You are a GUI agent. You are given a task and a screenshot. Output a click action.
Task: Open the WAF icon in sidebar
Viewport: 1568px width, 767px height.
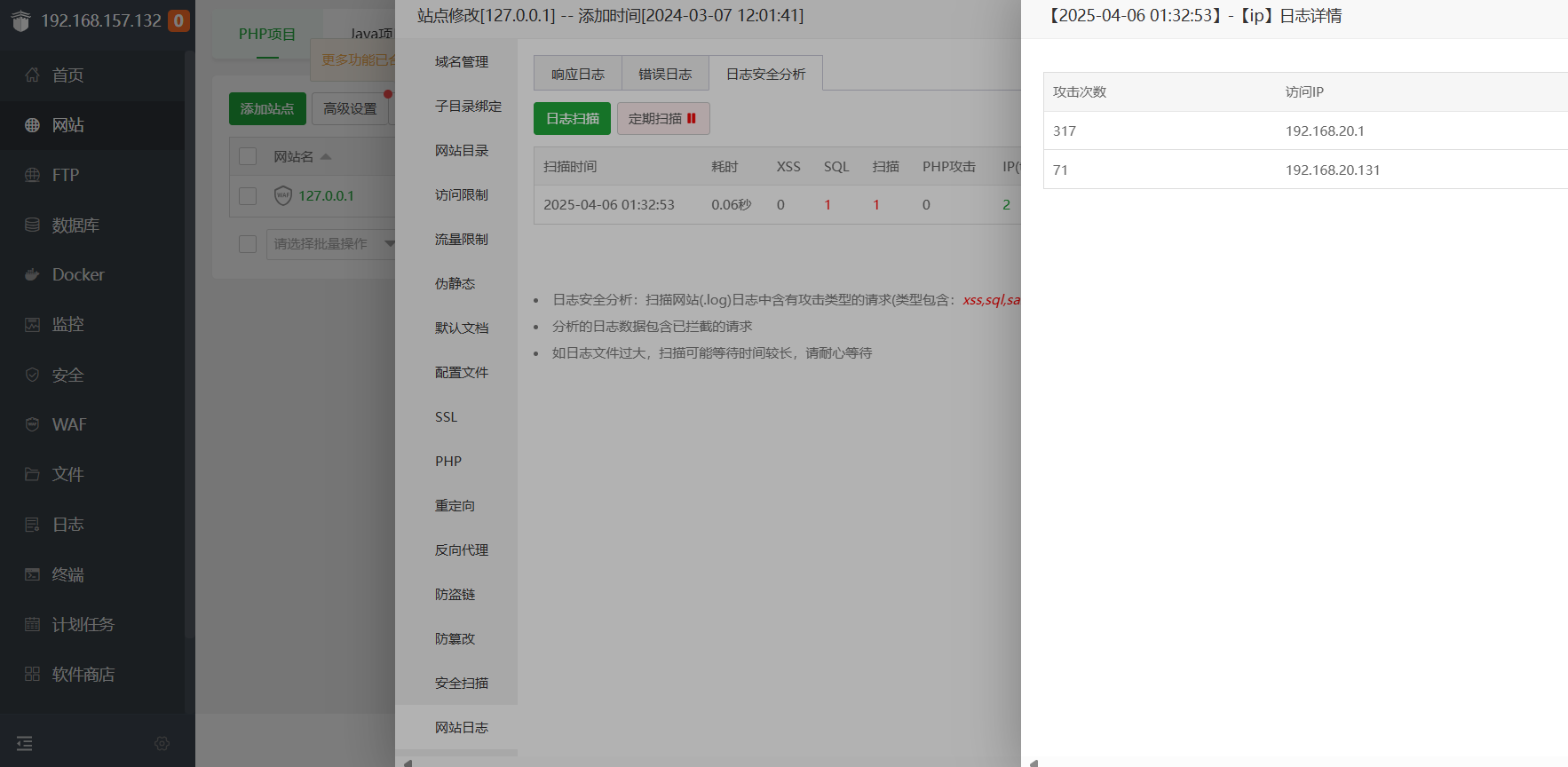32,424
